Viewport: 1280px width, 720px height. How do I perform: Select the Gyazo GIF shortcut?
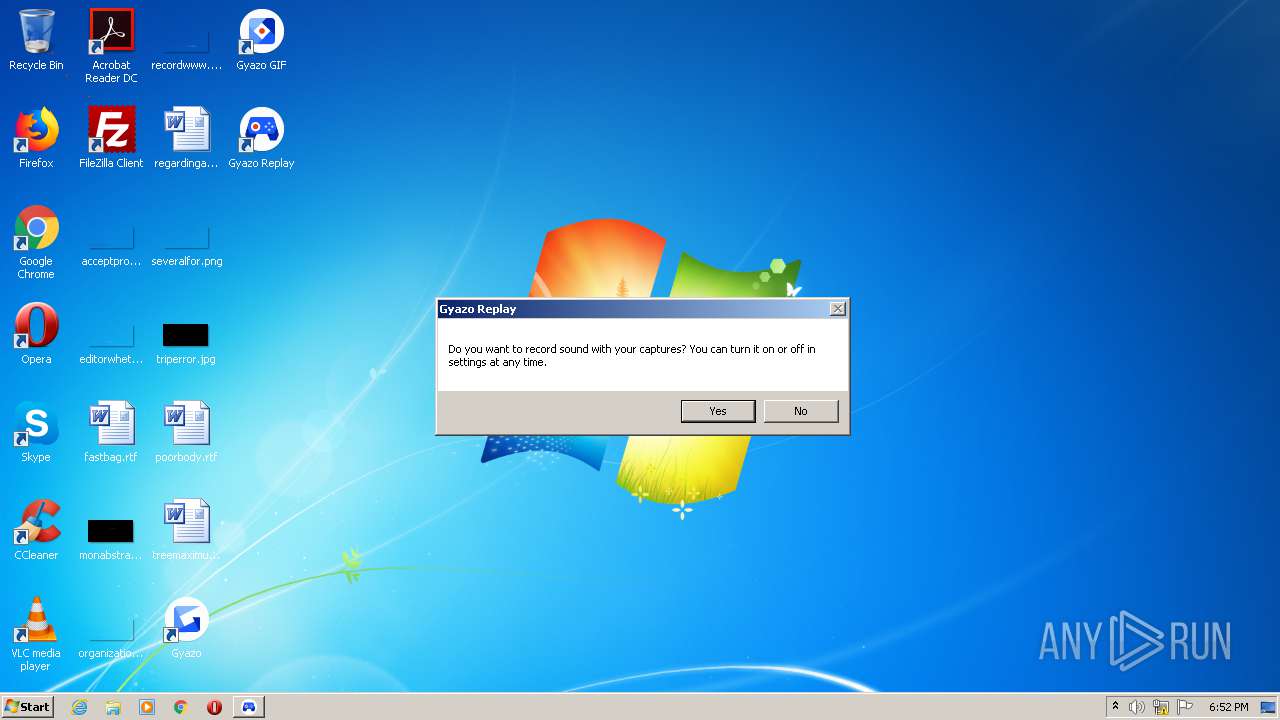click(x=261, y=40)
